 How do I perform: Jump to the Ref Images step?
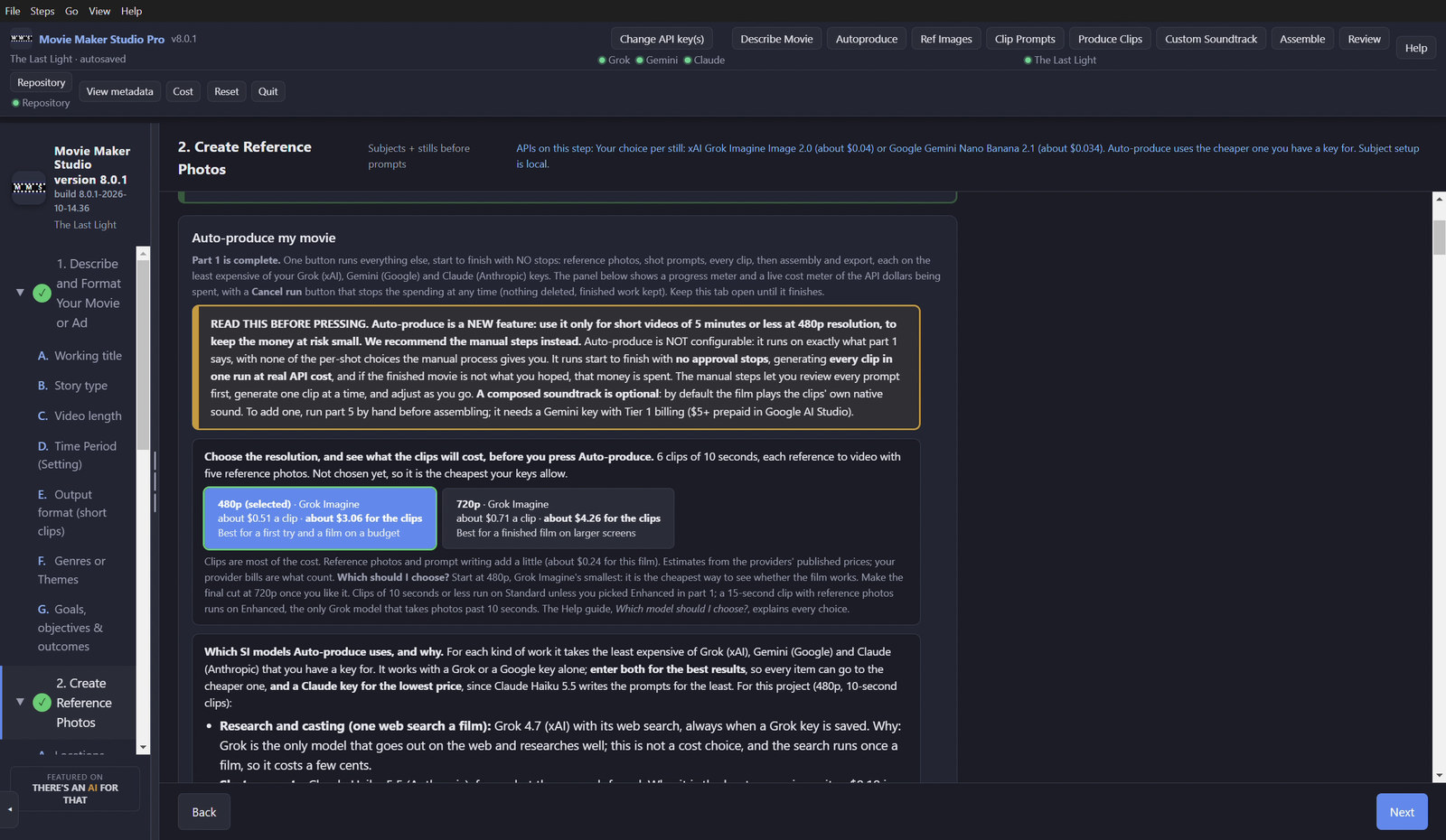(x=946, y=39)
